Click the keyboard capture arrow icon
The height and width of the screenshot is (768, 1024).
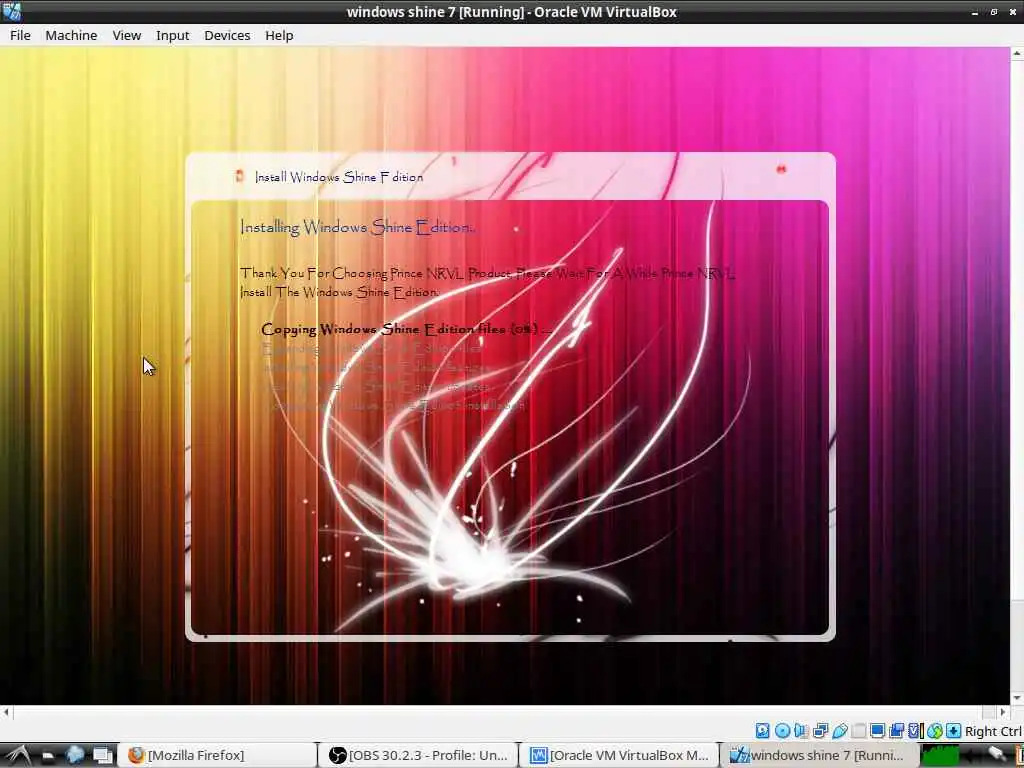(953, 731)
